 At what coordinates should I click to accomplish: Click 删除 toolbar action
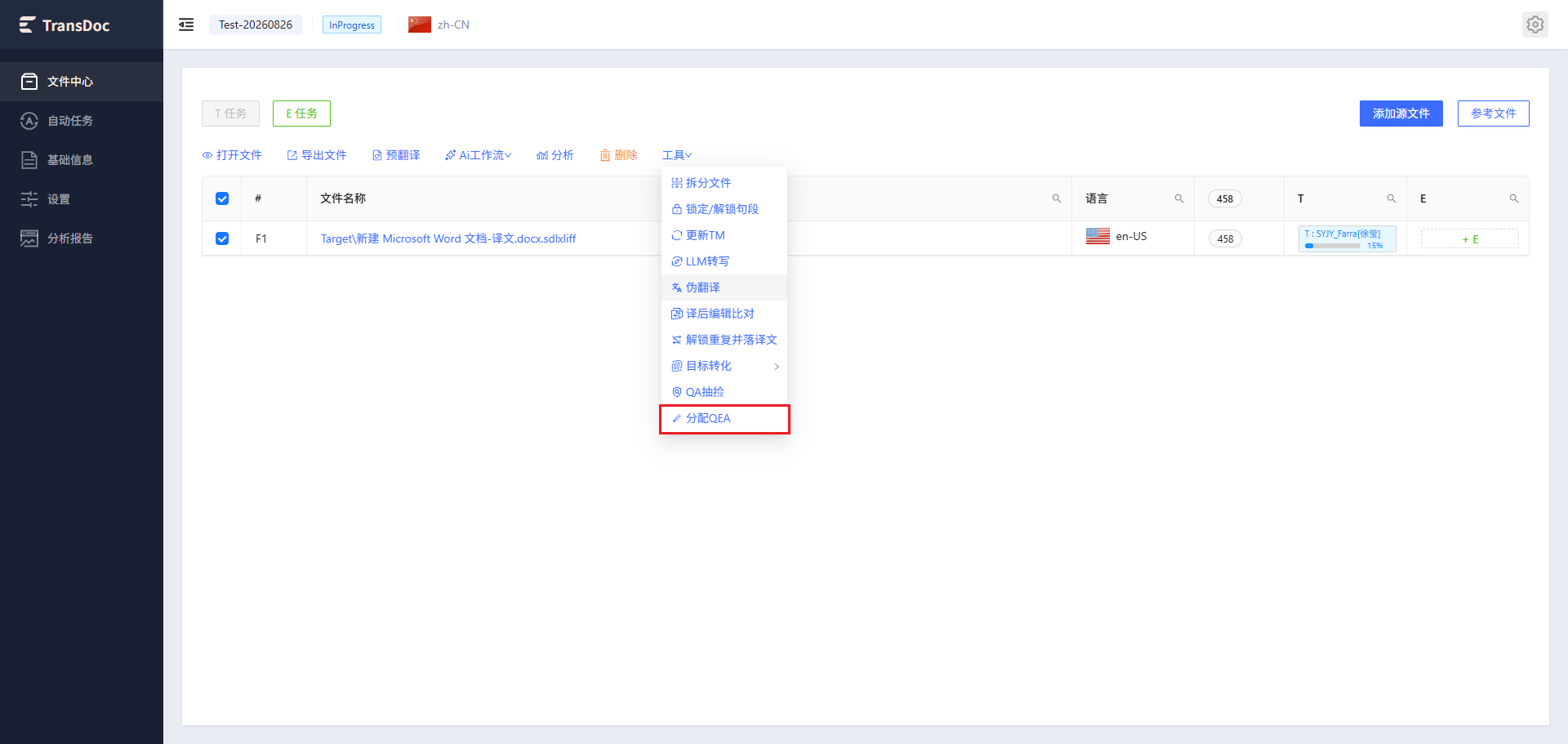[618, 155]
